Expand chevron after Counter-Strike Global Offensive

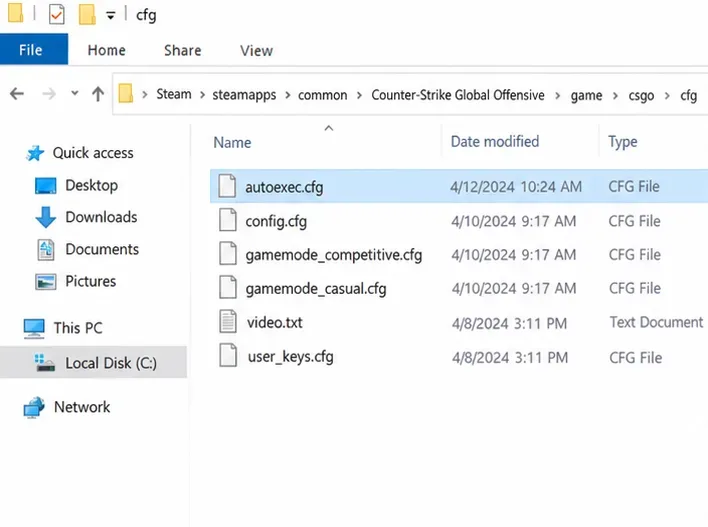tap(558, 95)
